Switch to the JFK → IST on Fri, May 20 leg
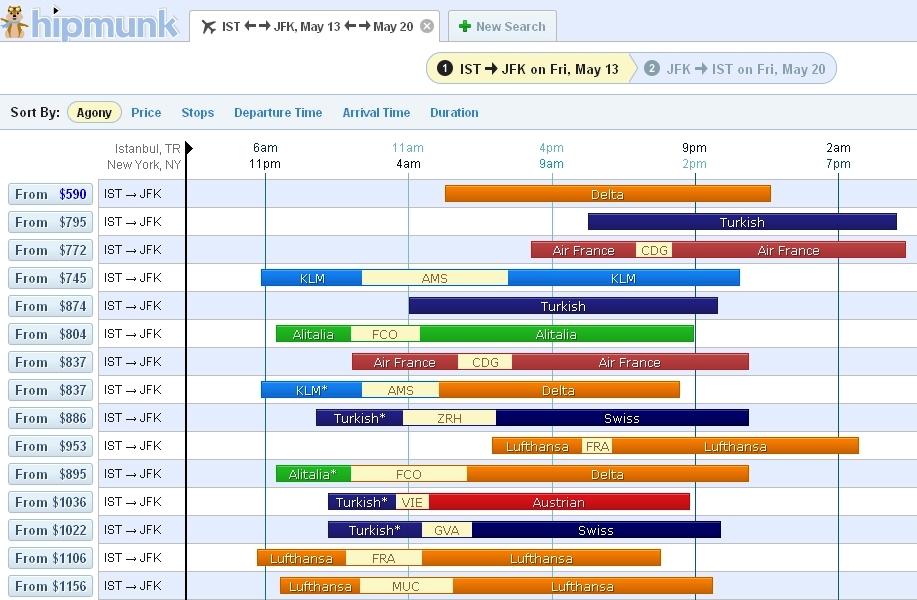Image resolution: width=917 pixels, height=600 pixels. tap(736, 69)
